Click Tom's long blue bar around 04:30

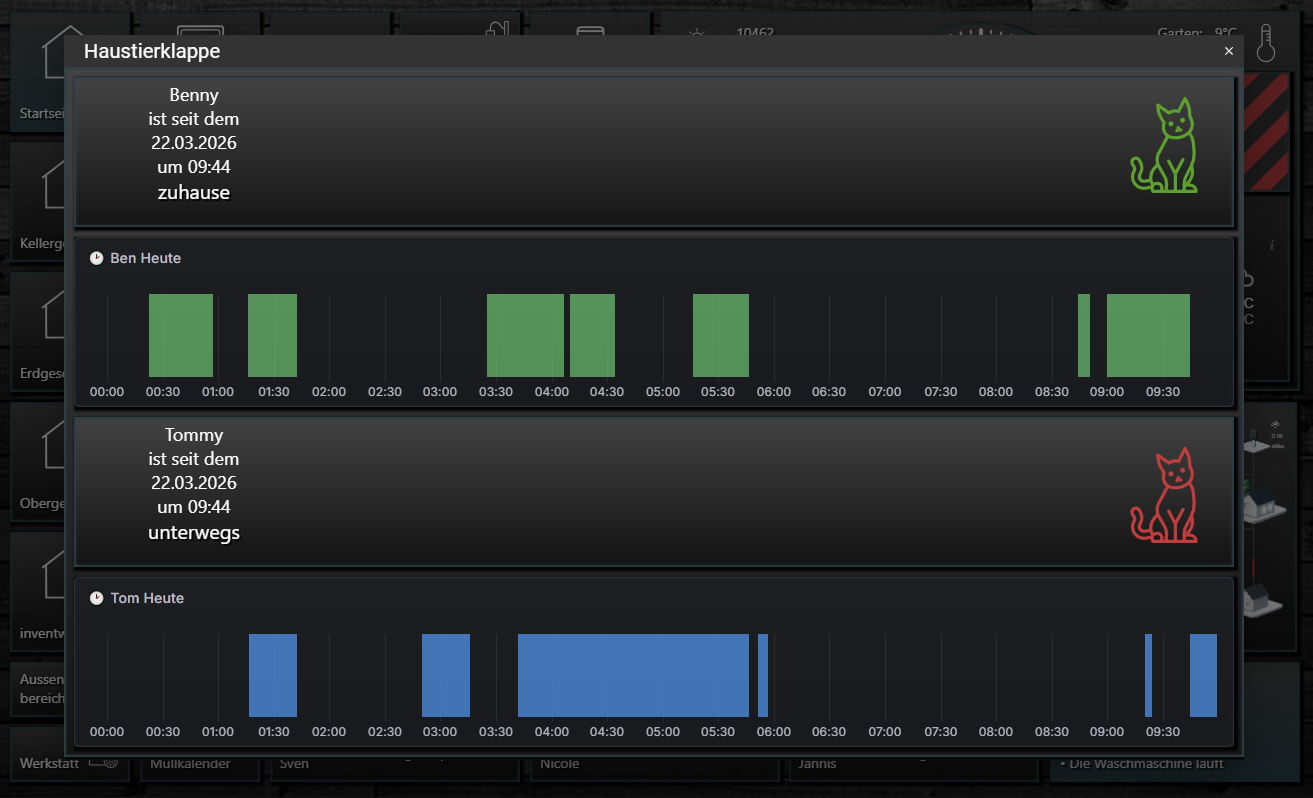click(633, 675)
